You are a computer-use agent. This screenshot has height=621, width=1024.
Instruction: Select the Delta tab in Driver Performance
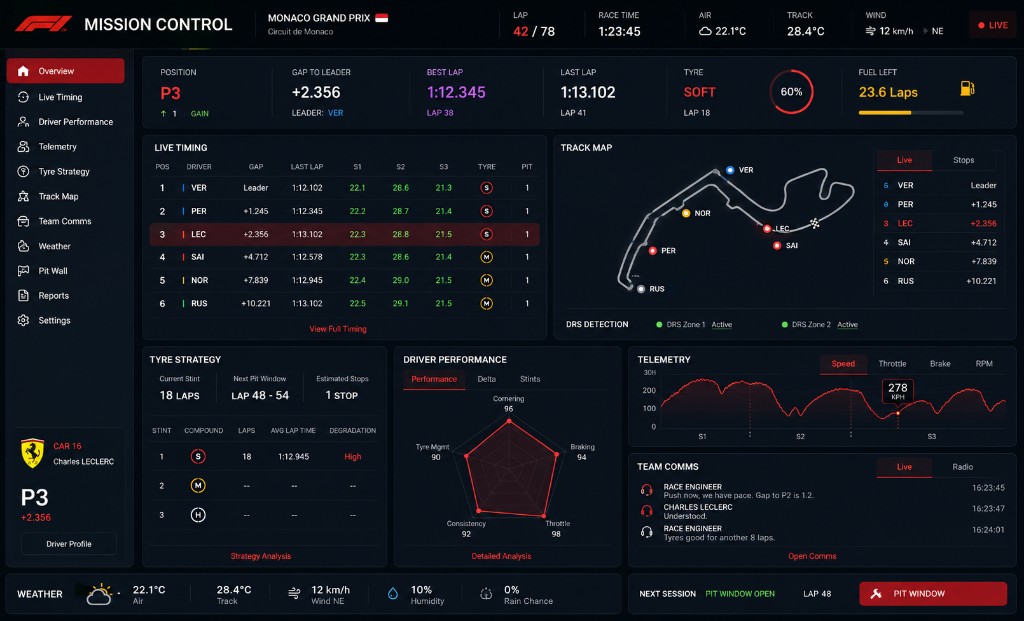pyautogui.click(x=487, y=379)
